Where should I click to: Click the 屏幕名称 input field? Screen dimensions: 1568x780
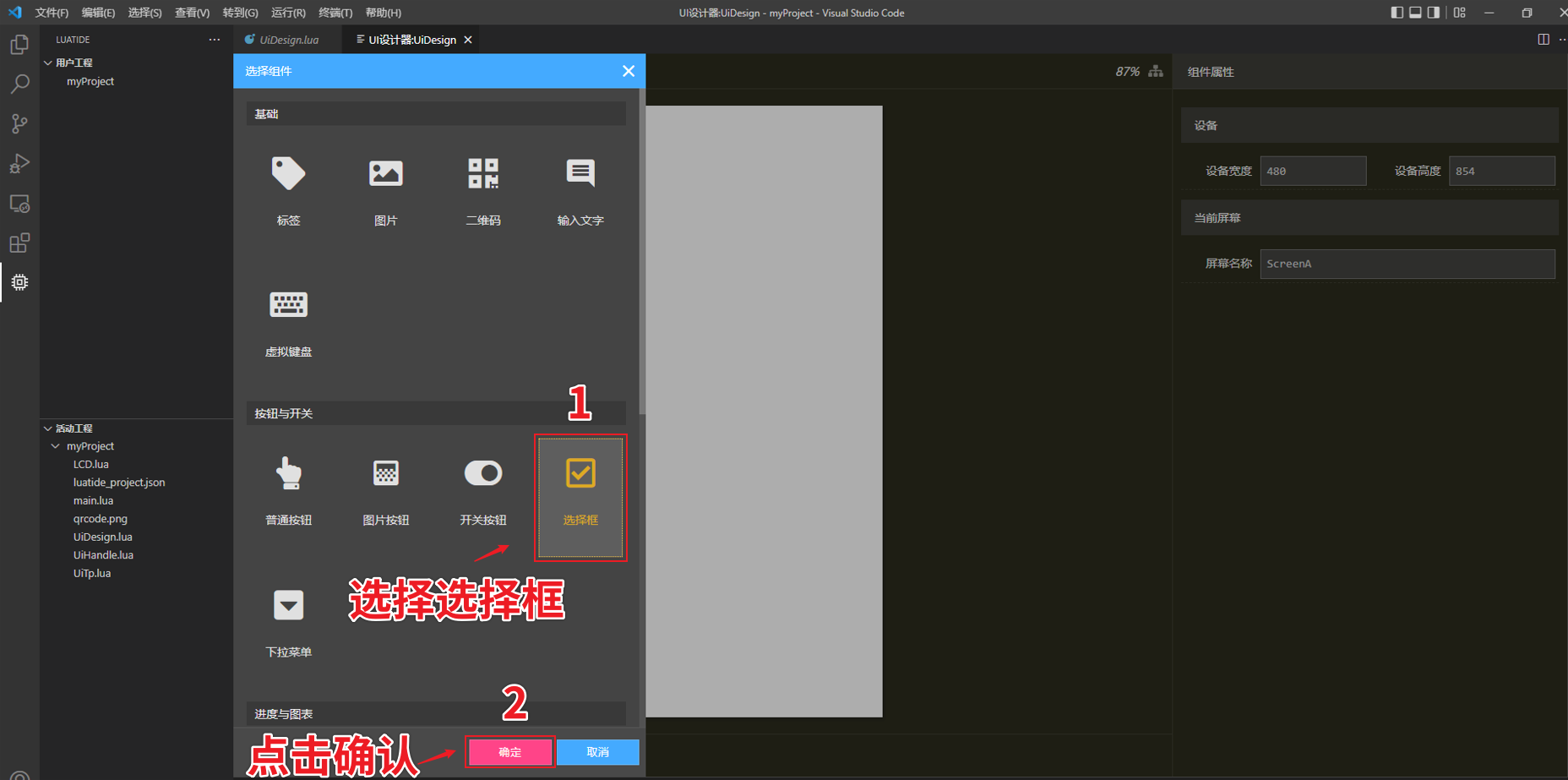pos(1407,264)
